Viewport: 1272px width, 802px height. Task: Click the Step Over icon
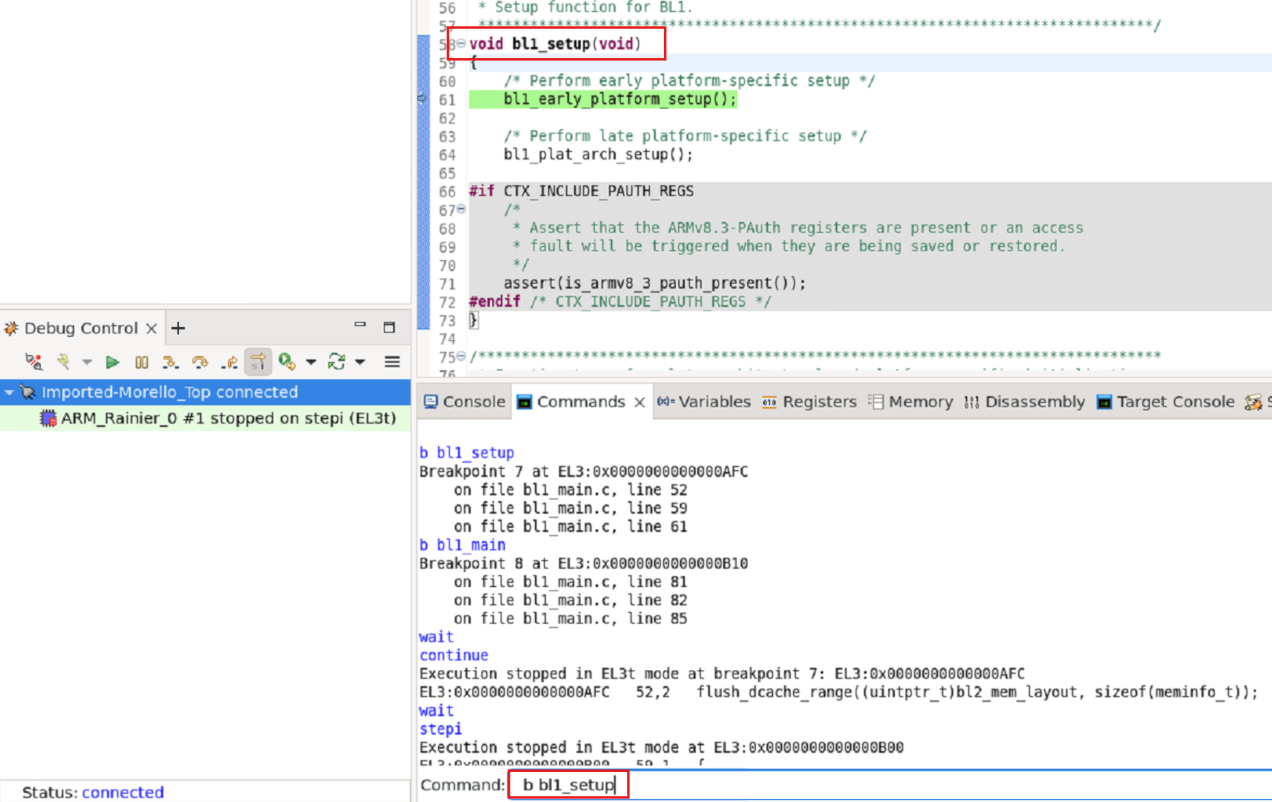[x=200, y=362]
